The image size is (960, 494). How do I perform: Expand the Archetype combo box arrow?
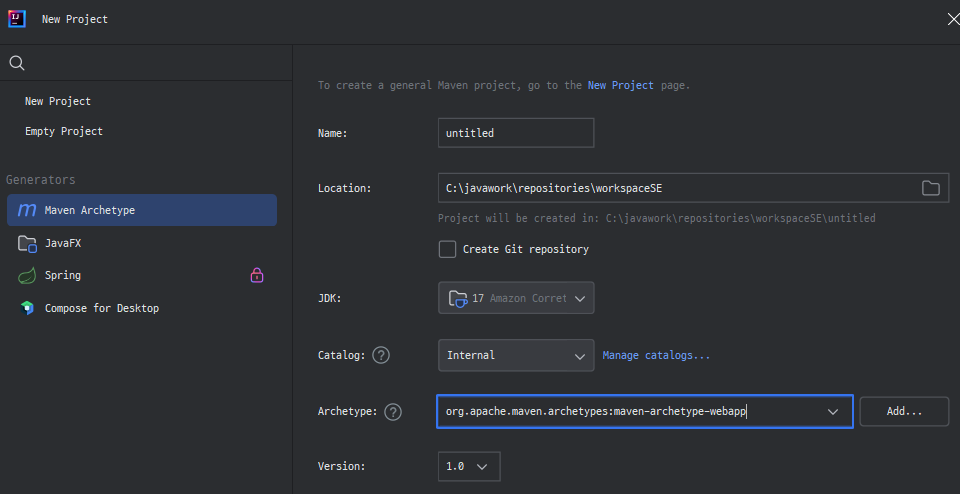point(832,411)
